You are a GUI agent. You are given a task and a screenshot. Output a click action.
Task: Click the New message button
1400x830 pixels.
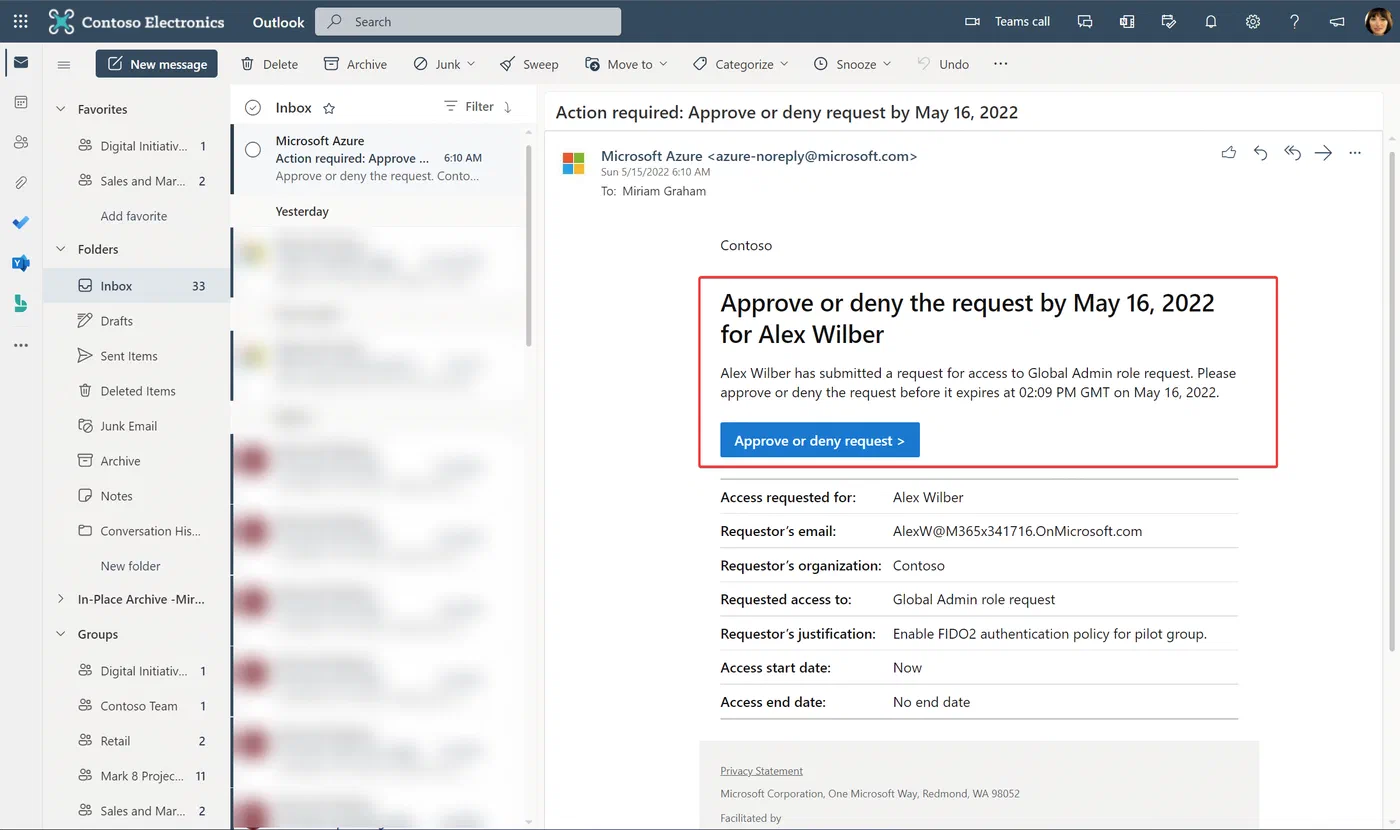157,64
